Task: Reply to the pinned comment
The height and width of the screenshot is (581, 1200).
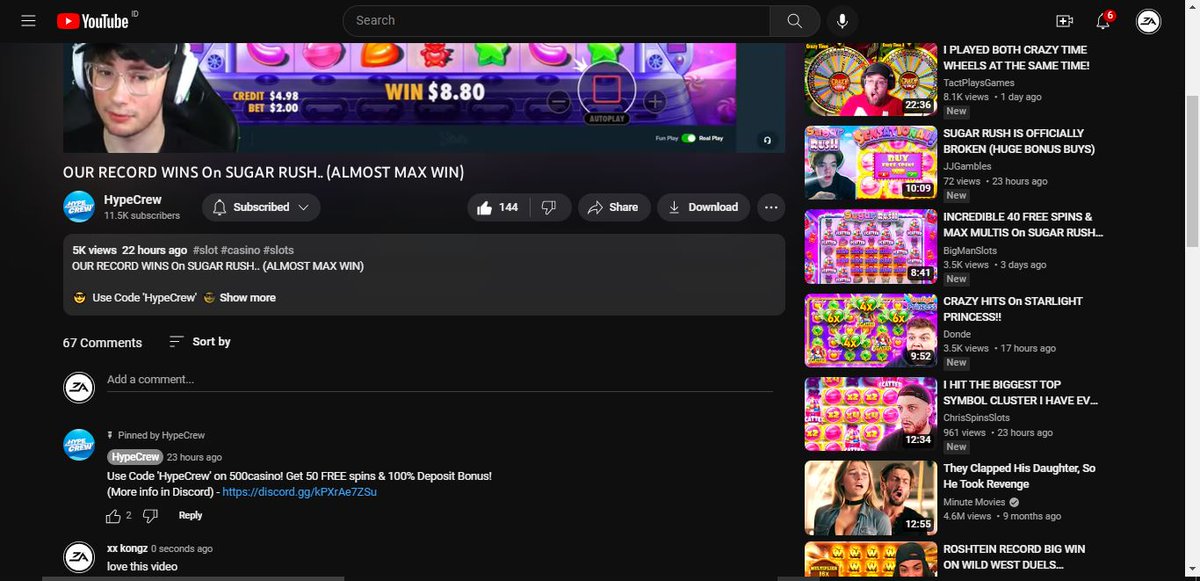Action: [x=190, y=516]
